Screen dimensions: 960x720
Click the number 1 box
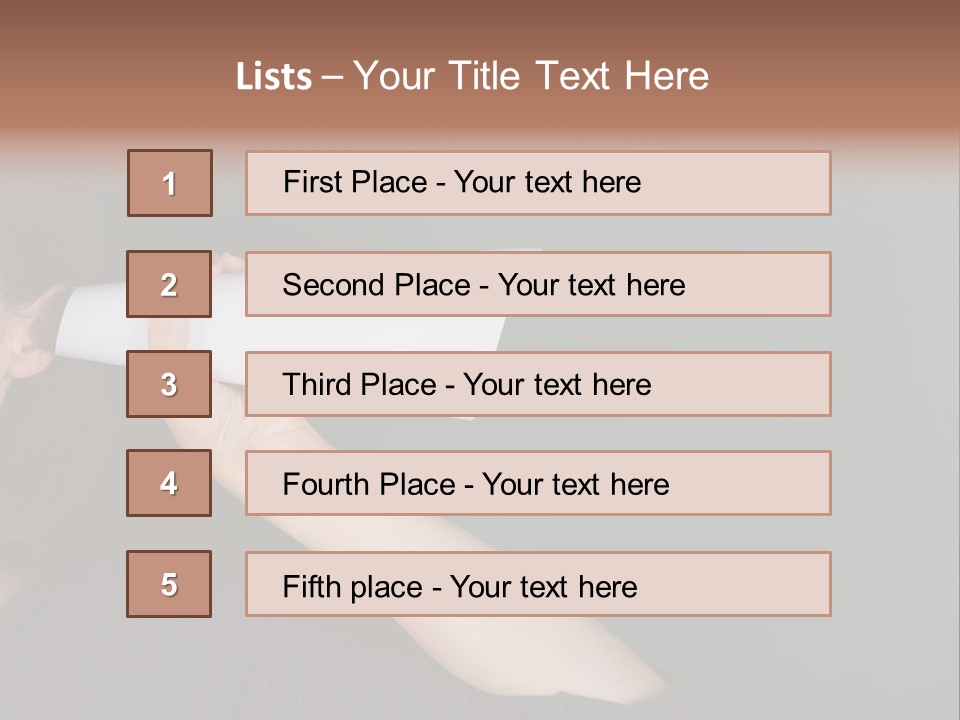[x=170, y=183]
